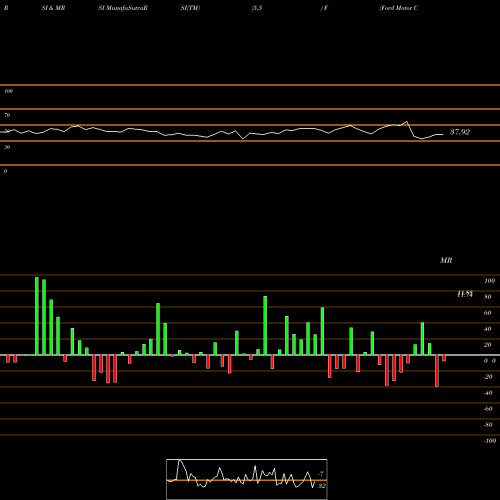Click the 'SI(TM)' header text
Image resolution: width=500 pixels, height=500 pixels.
click(190, 8)
